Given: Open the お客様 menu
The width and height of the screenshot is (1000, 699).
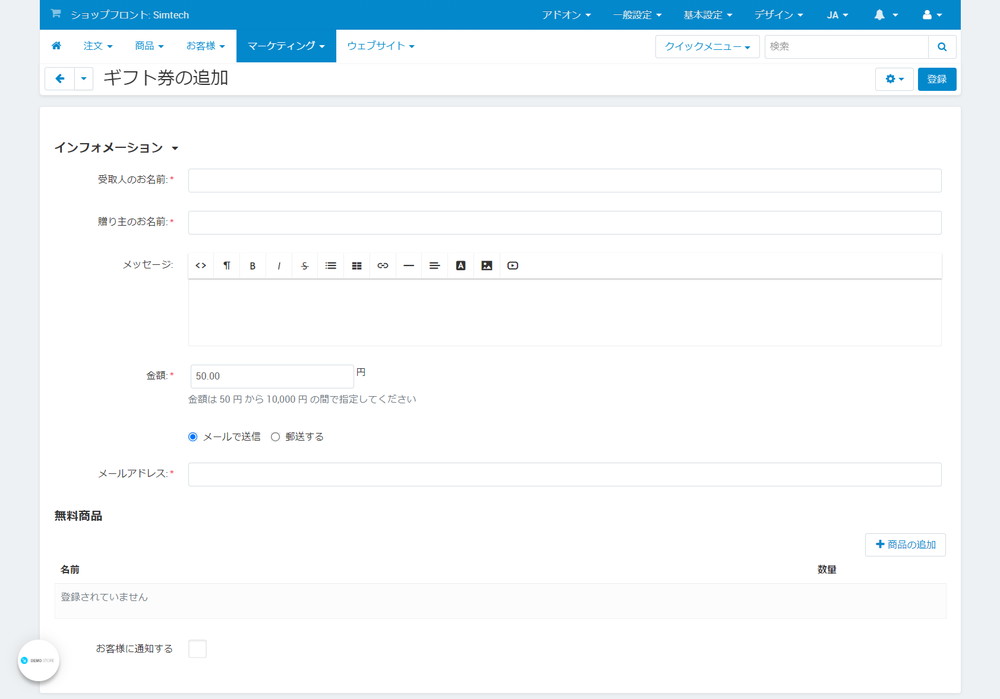Looking at the screenshot, I should tap(205, 46).
